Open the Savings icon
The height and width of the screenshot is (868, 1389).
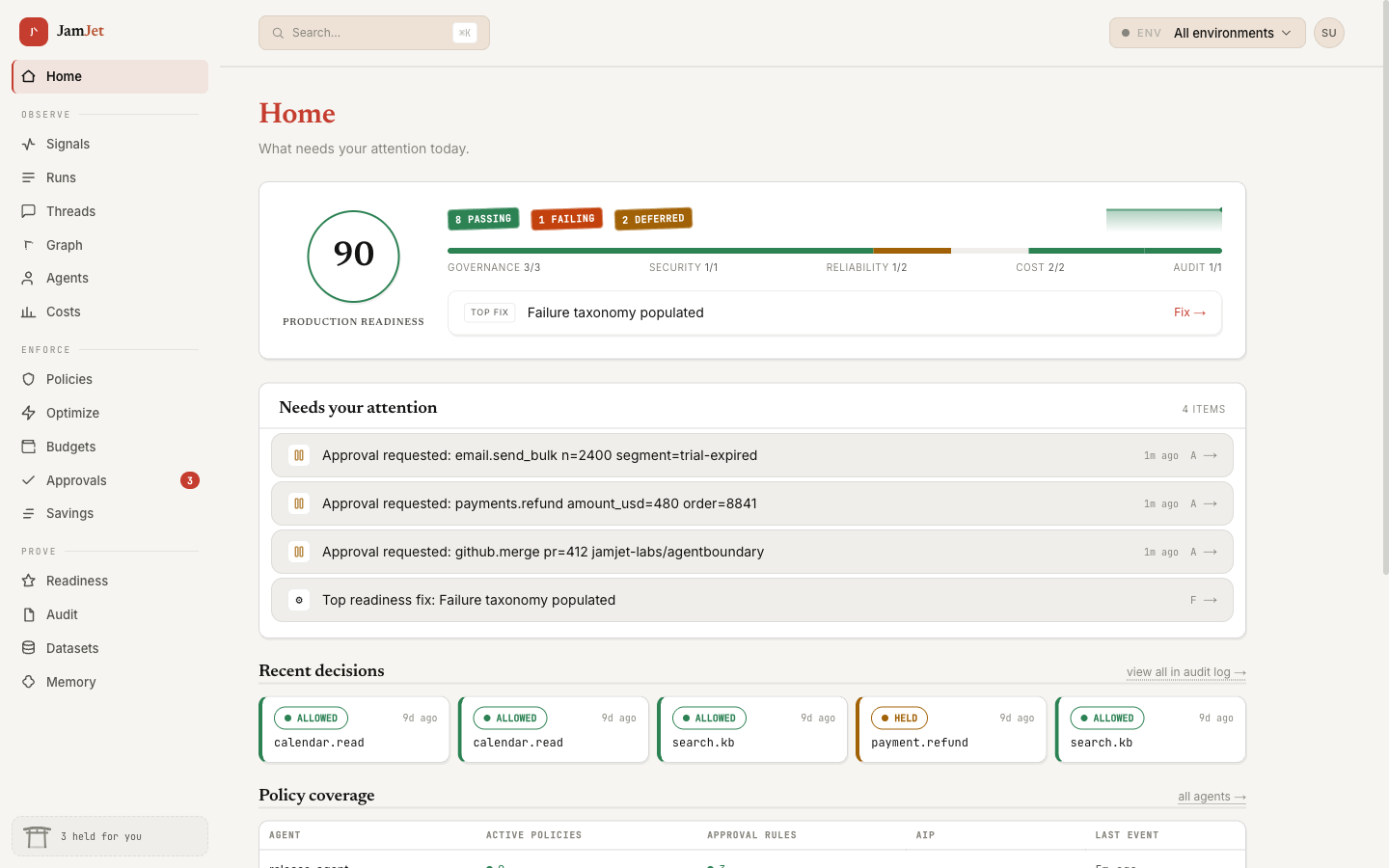click(29, 513)
